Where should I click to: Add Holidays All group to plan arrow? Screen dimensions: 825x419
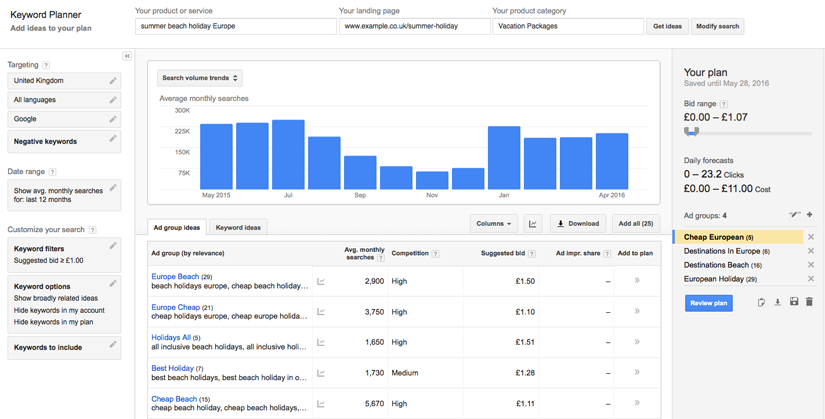point(637,342)
